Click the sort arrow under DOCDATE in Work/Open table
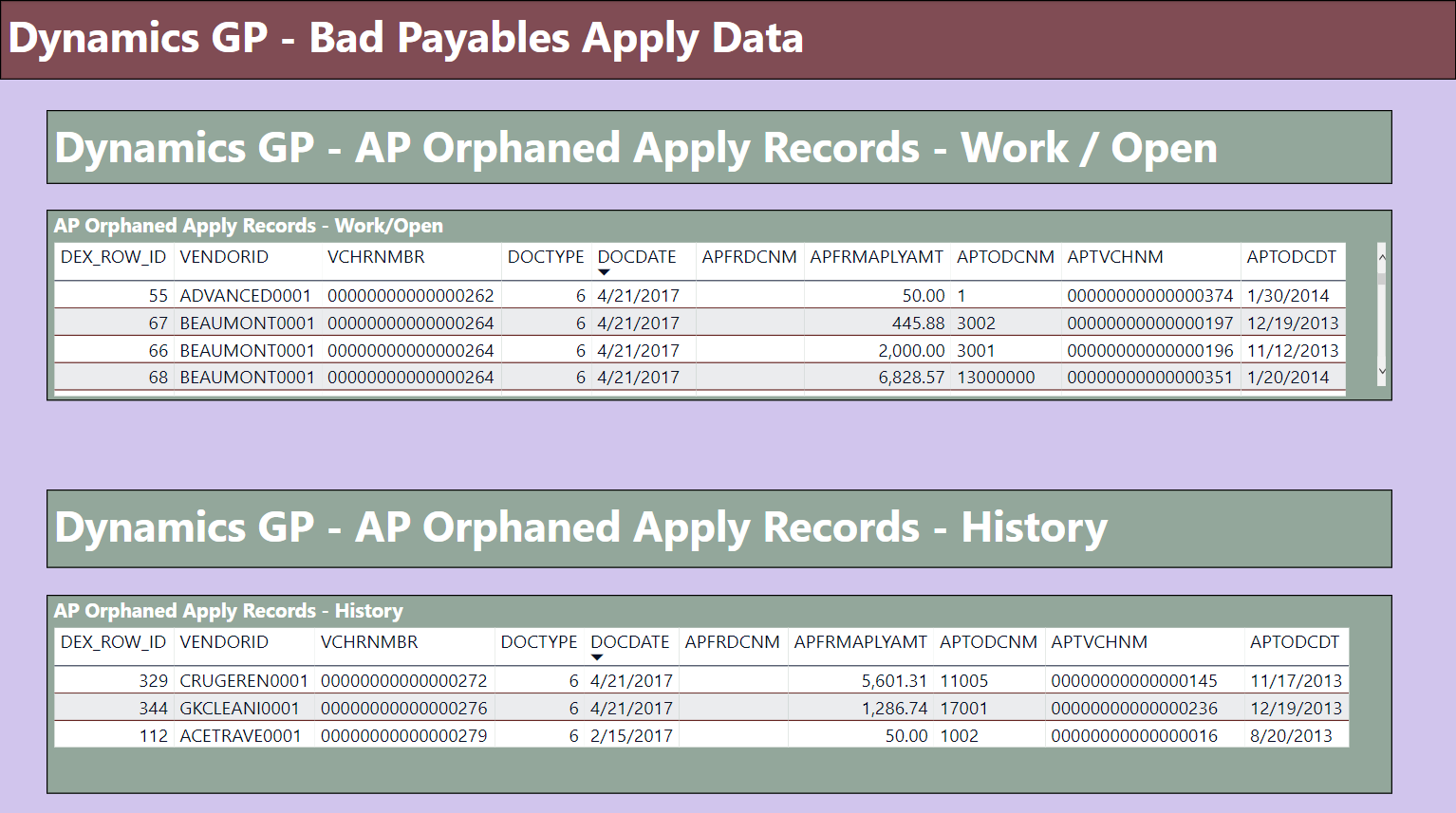The image size is (1456, 813). (x=604, y=273)
